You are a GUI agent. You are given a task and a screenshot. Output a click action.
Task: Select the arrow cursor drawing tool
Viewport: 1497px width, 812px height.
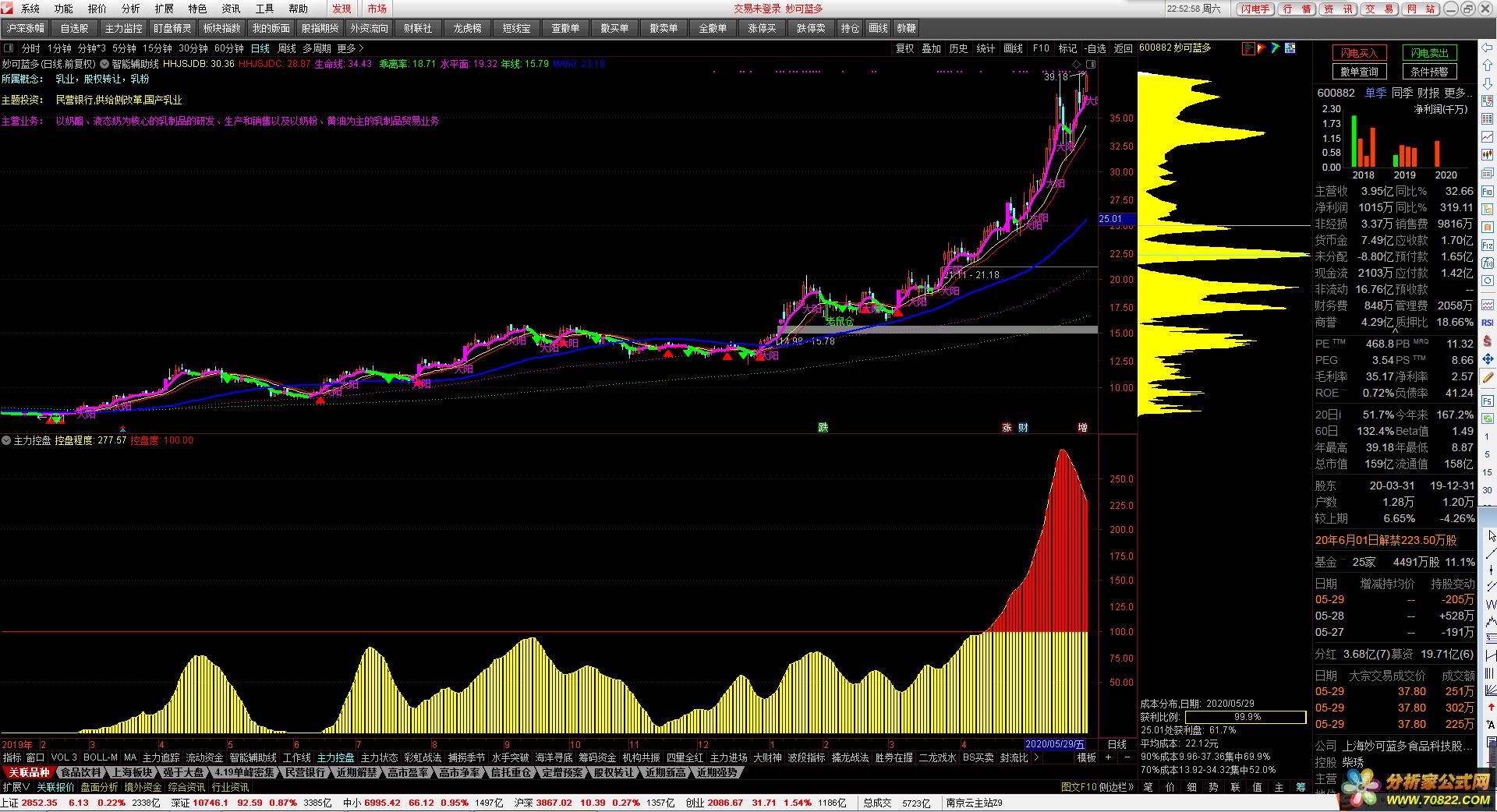[1491, 535]
